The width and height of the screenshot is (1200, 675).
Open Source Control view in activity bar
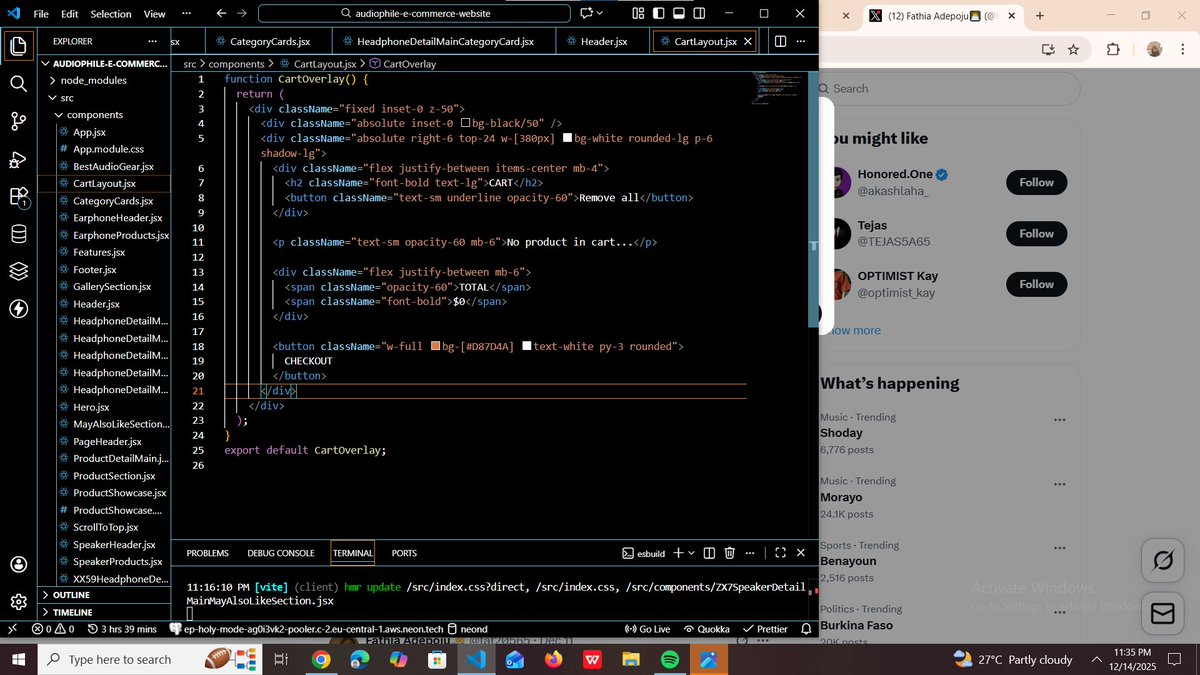click(18, 121)
